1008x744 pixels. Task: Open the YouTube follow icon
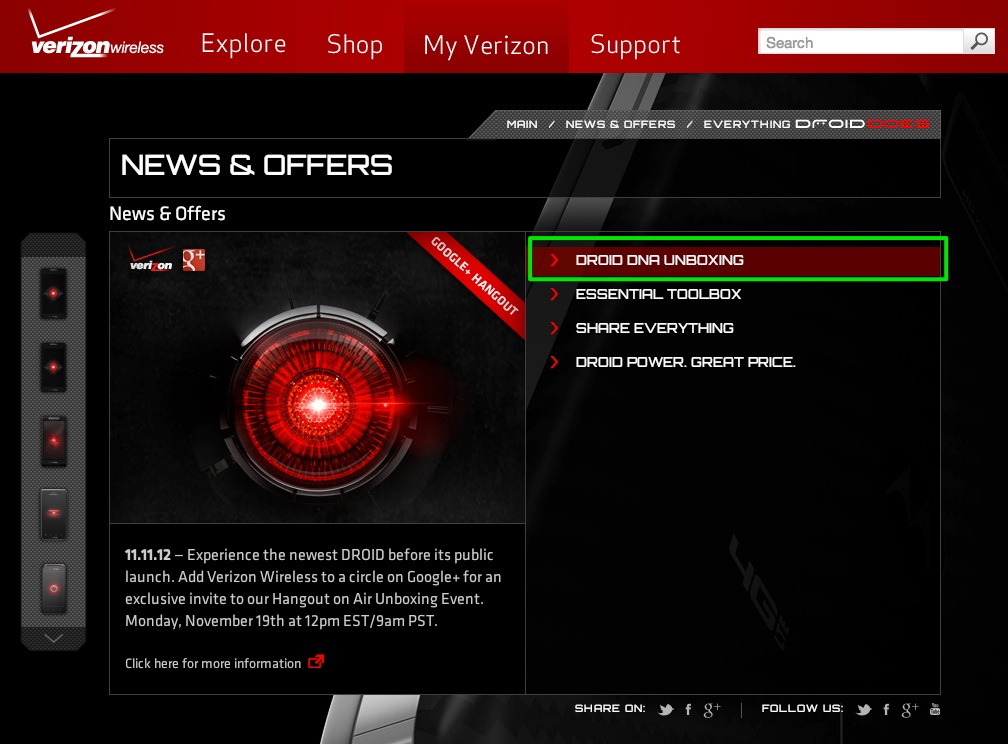pyautogui.click(x=935, y=709)
